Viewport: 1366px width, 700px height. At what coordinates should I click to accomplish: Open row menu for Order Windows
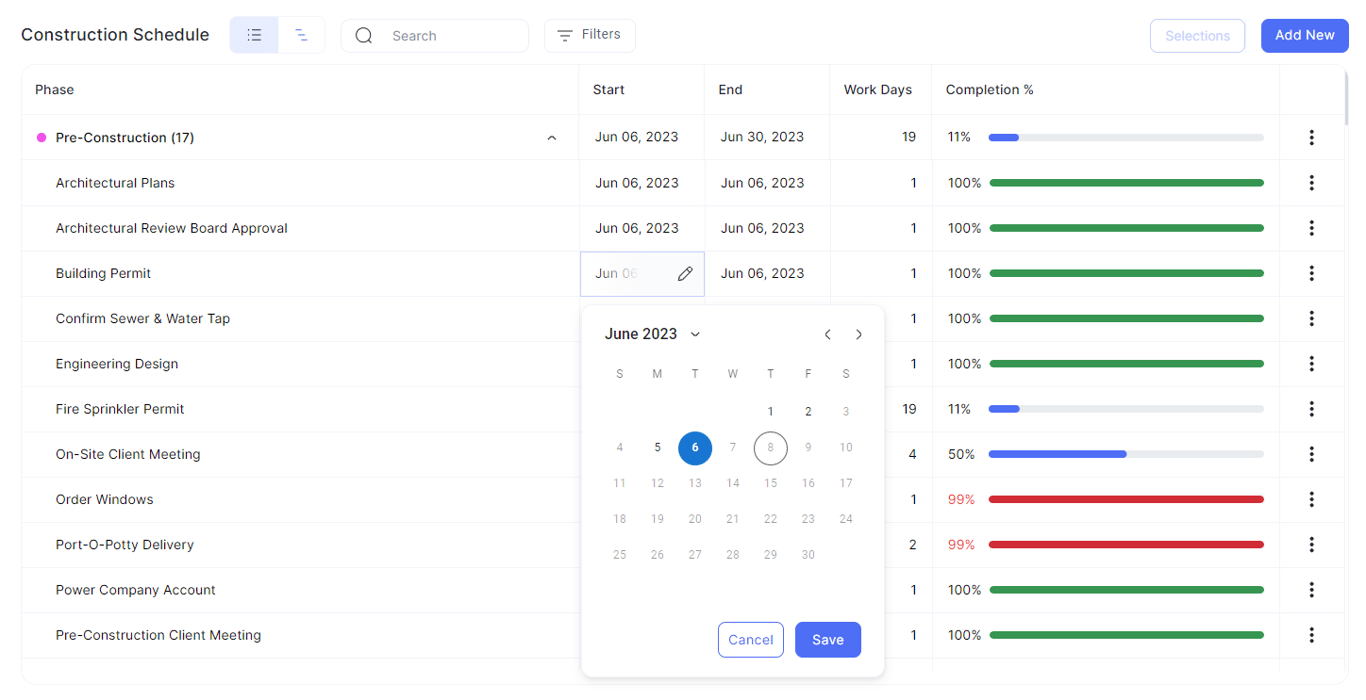(1311, 499)
